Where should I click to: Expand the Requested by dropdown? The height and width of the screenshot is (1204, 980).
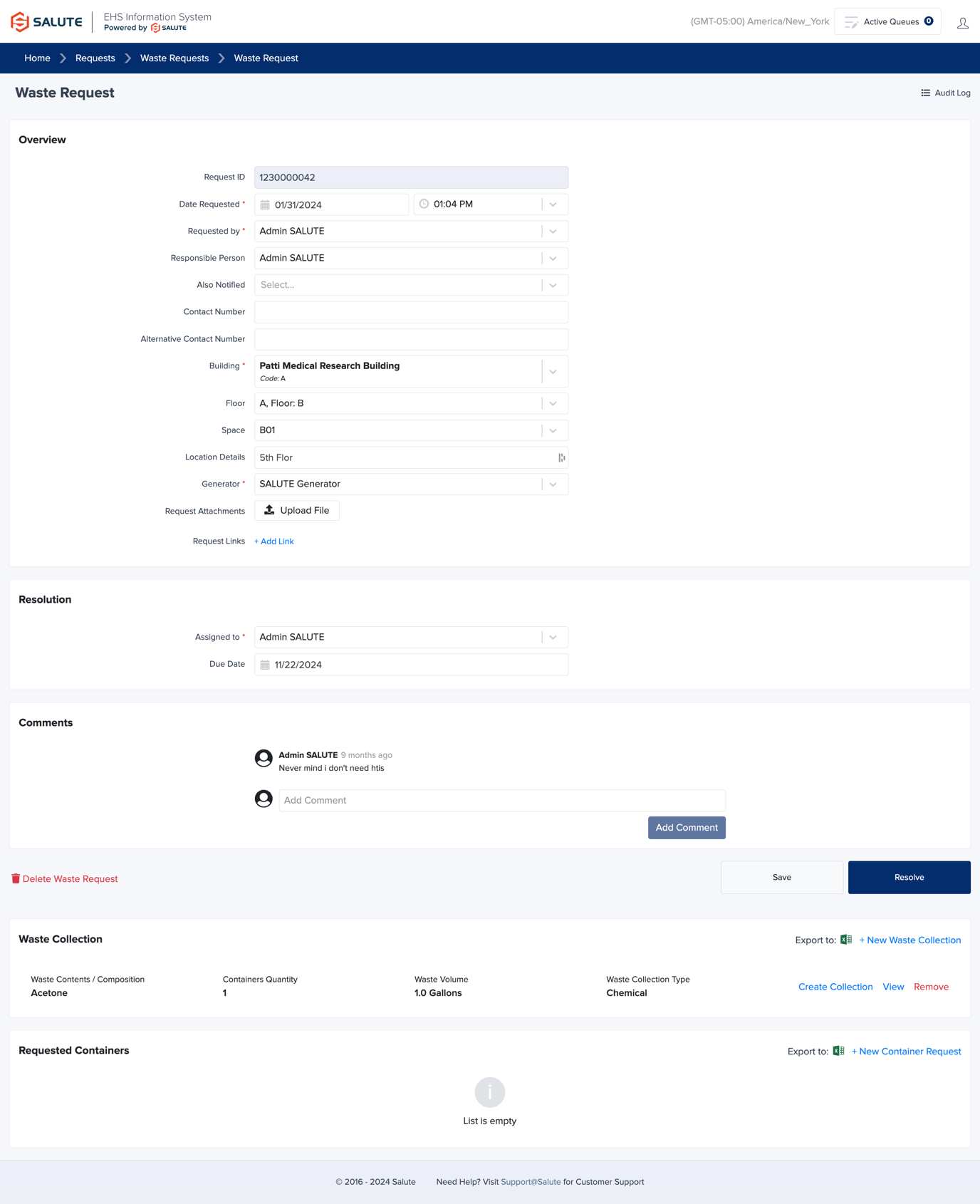tap(553, 232)
